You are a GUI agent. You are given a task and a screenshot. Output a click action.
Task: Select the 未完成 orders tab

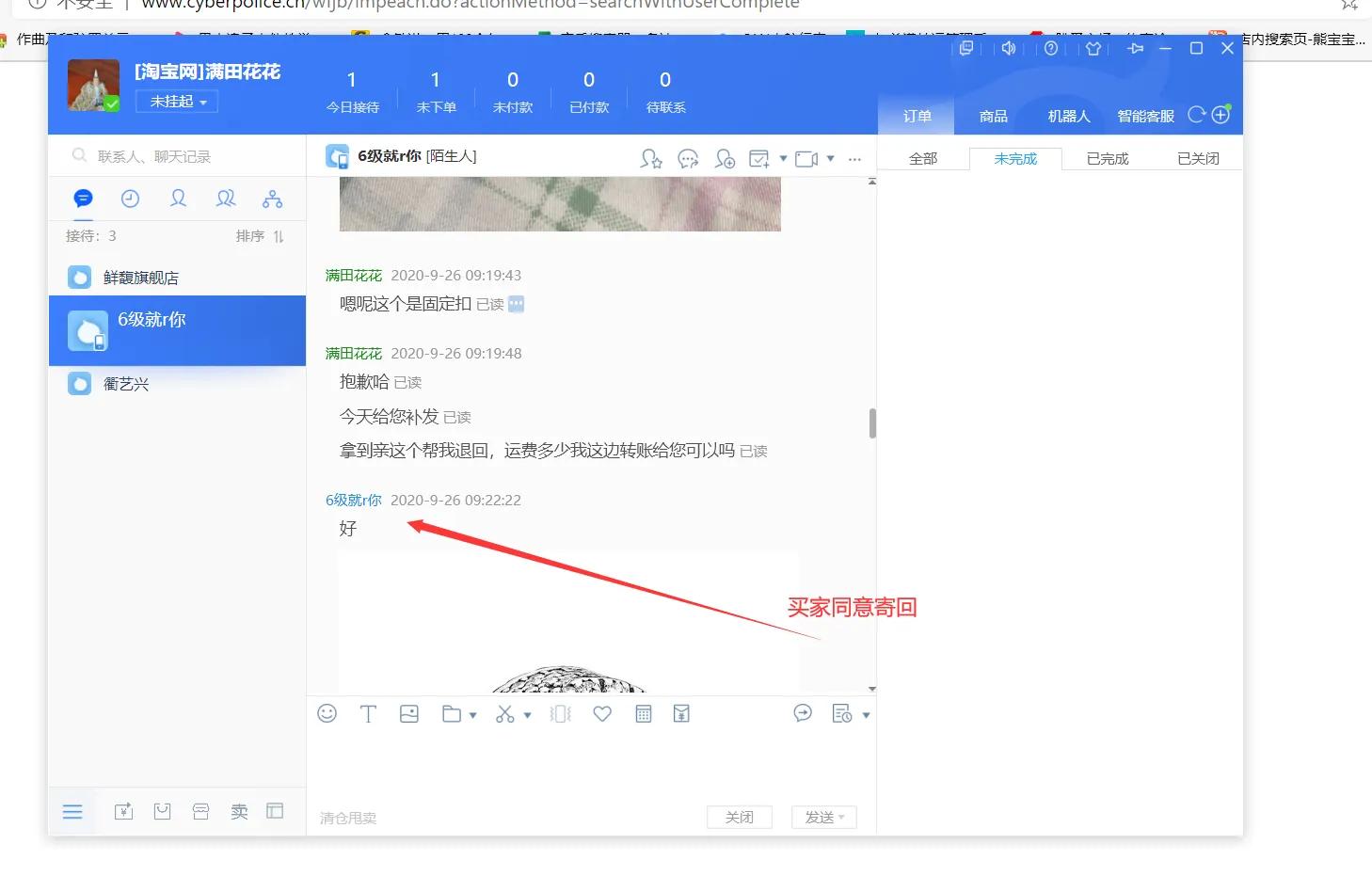1014,158
